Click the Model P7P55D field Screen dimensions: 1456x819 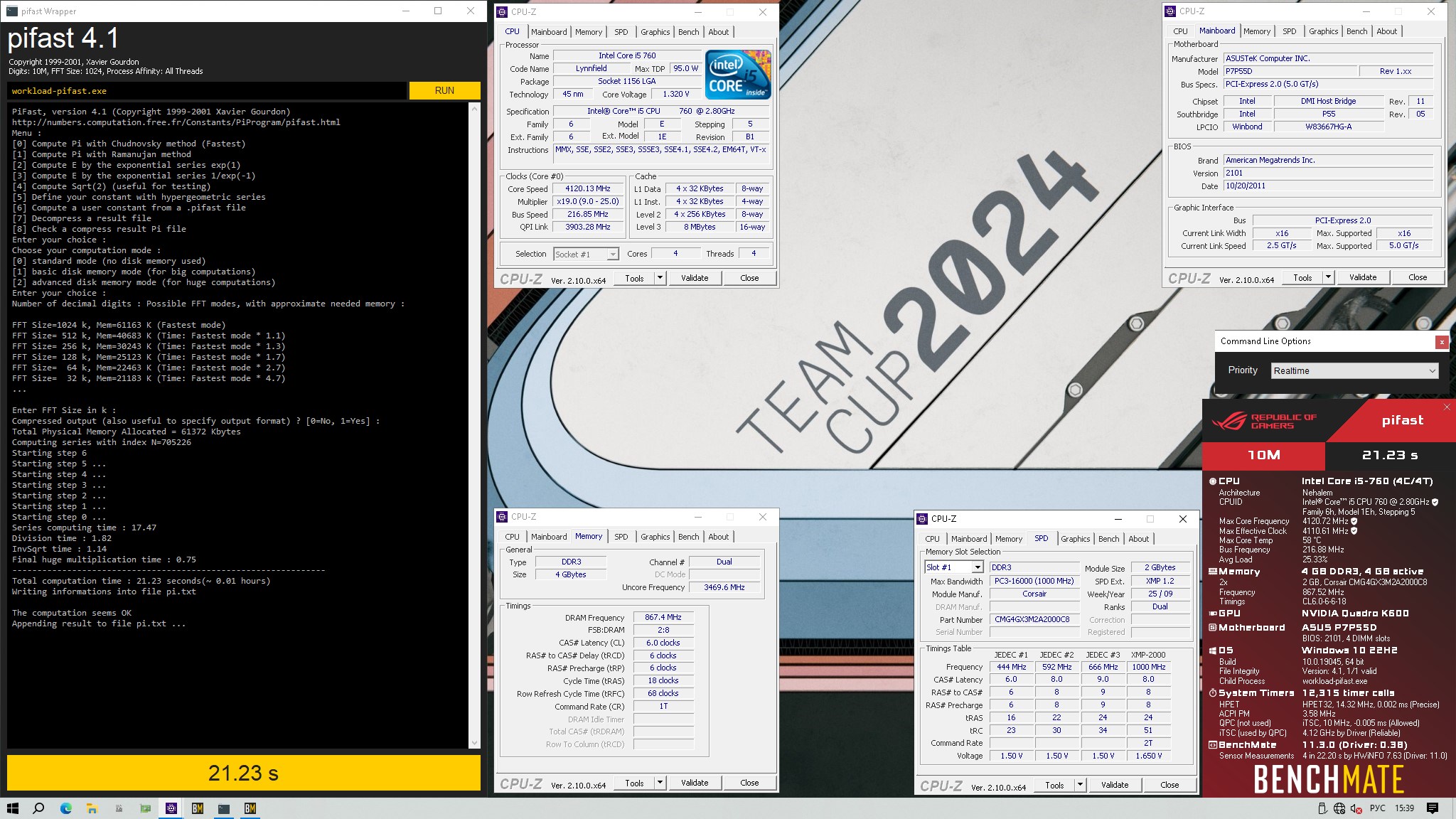(x=1290, y=71)
